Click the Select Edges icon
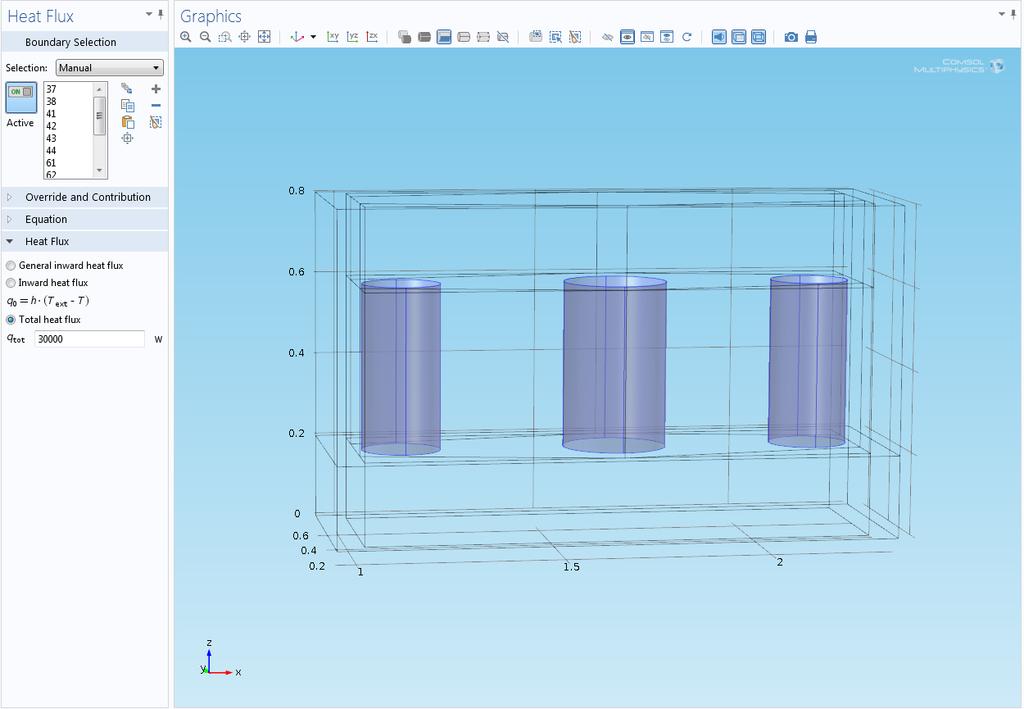The image size is (1024, 709). [464, 37]
